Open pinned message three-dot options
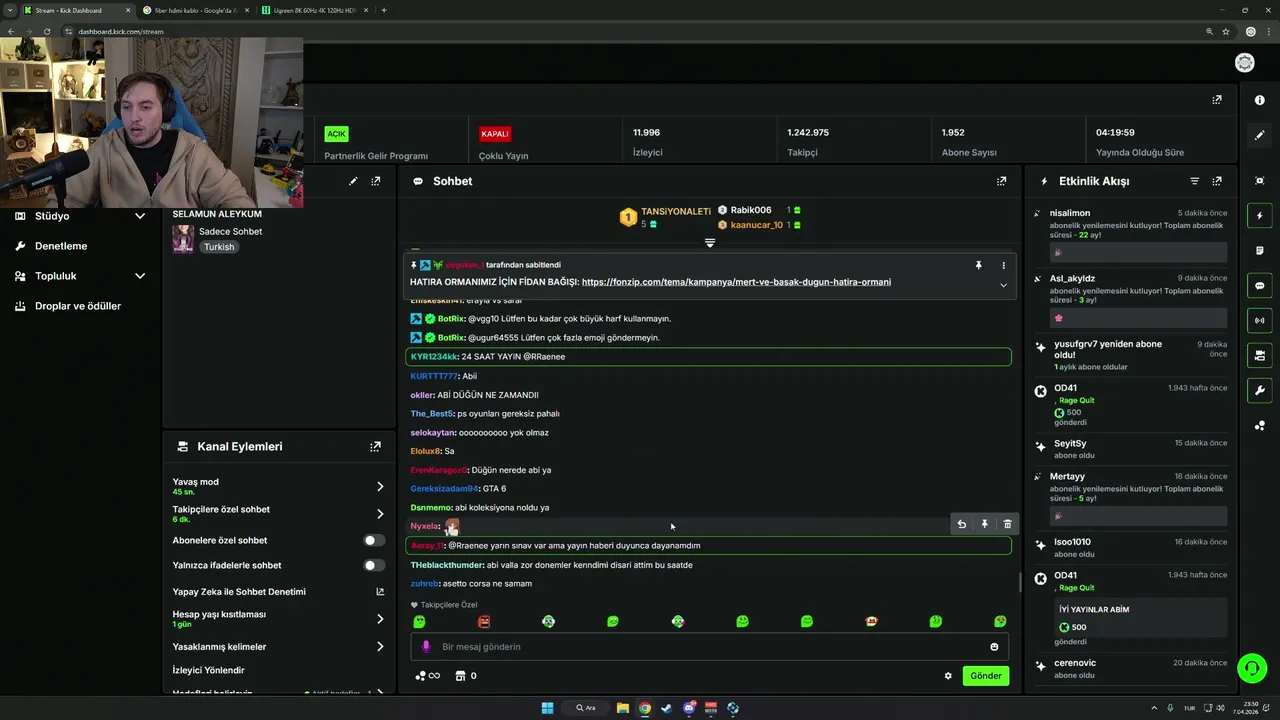The height and width of the screenshot is (720, 1280). [1003, 266]
